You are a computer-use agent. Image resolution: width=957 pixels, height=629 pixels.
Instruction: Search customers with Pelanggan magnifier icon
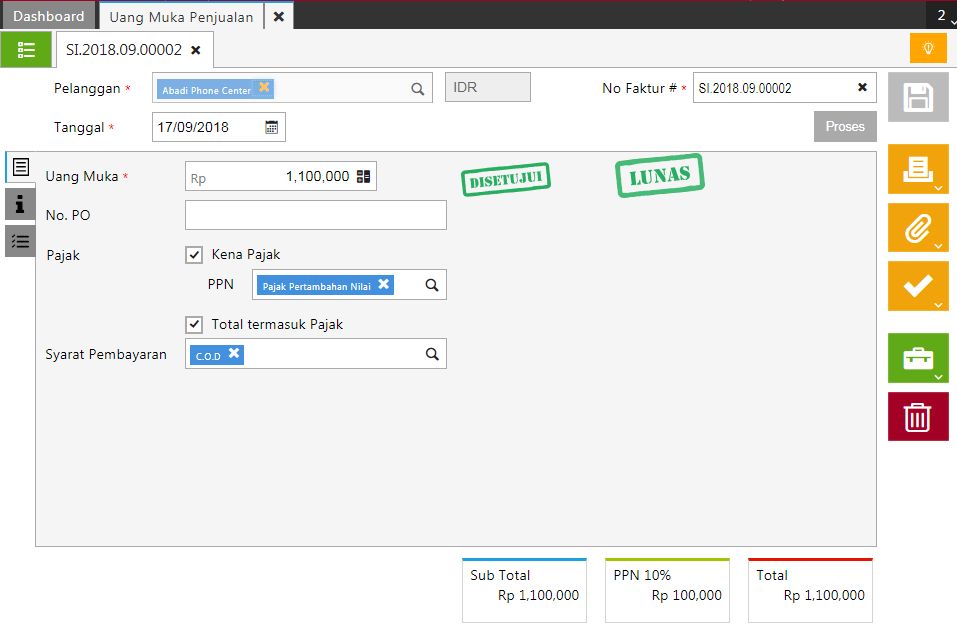(x=418, y=89)
